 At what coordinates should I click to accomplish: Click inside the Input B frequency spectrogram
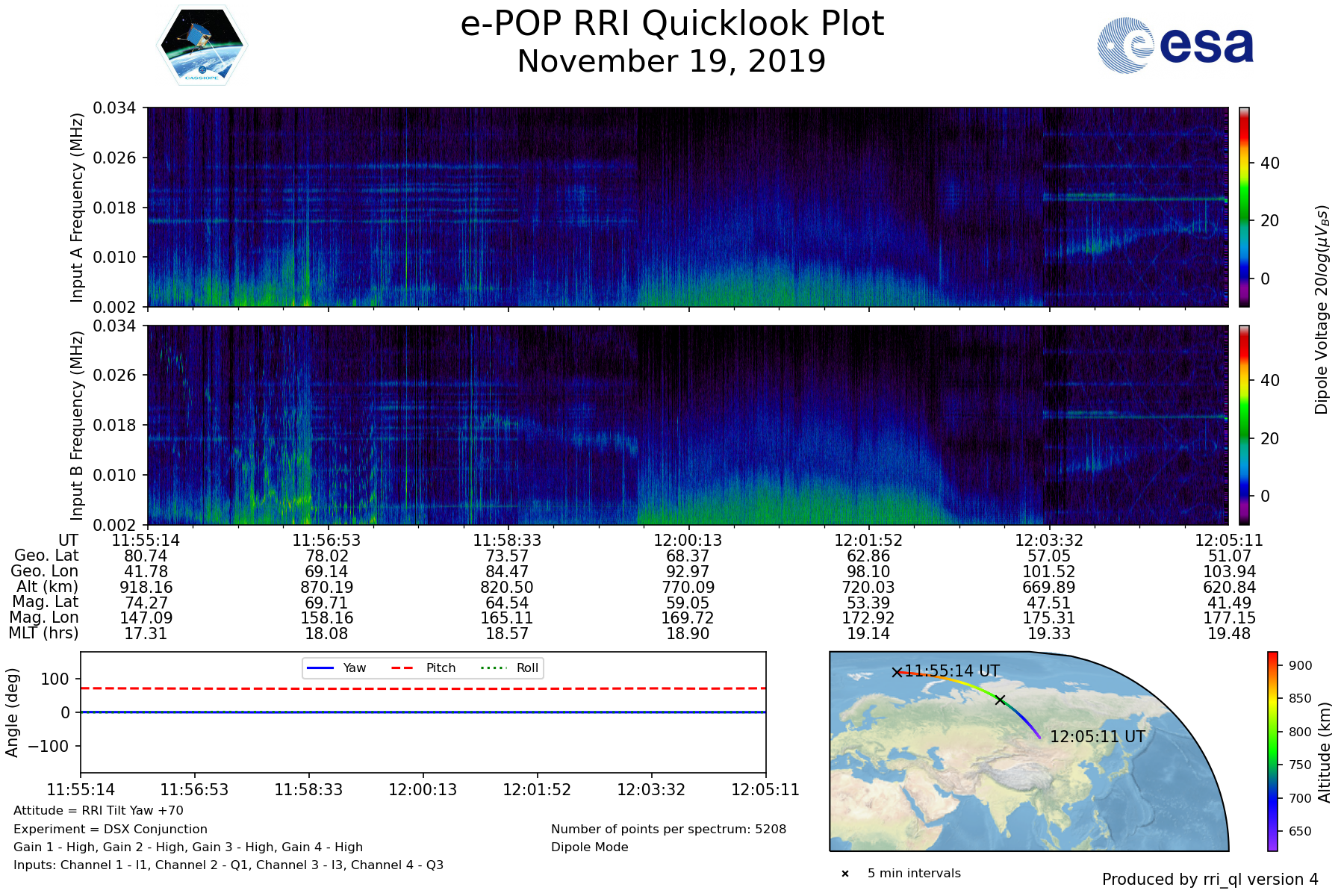pos(687,425)
